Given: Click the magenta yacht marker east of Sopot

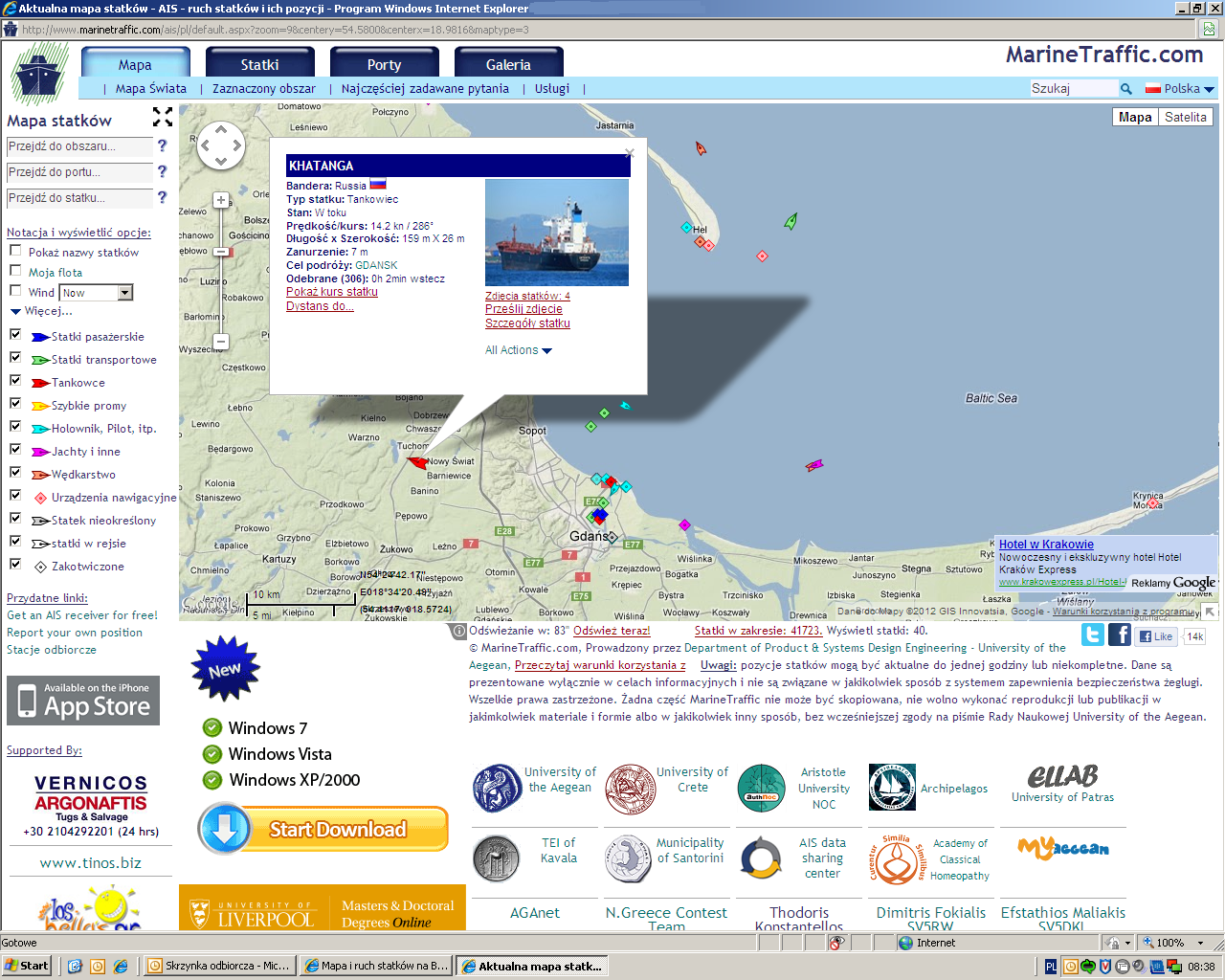Looking at the screenshot, I should (813, 466).
